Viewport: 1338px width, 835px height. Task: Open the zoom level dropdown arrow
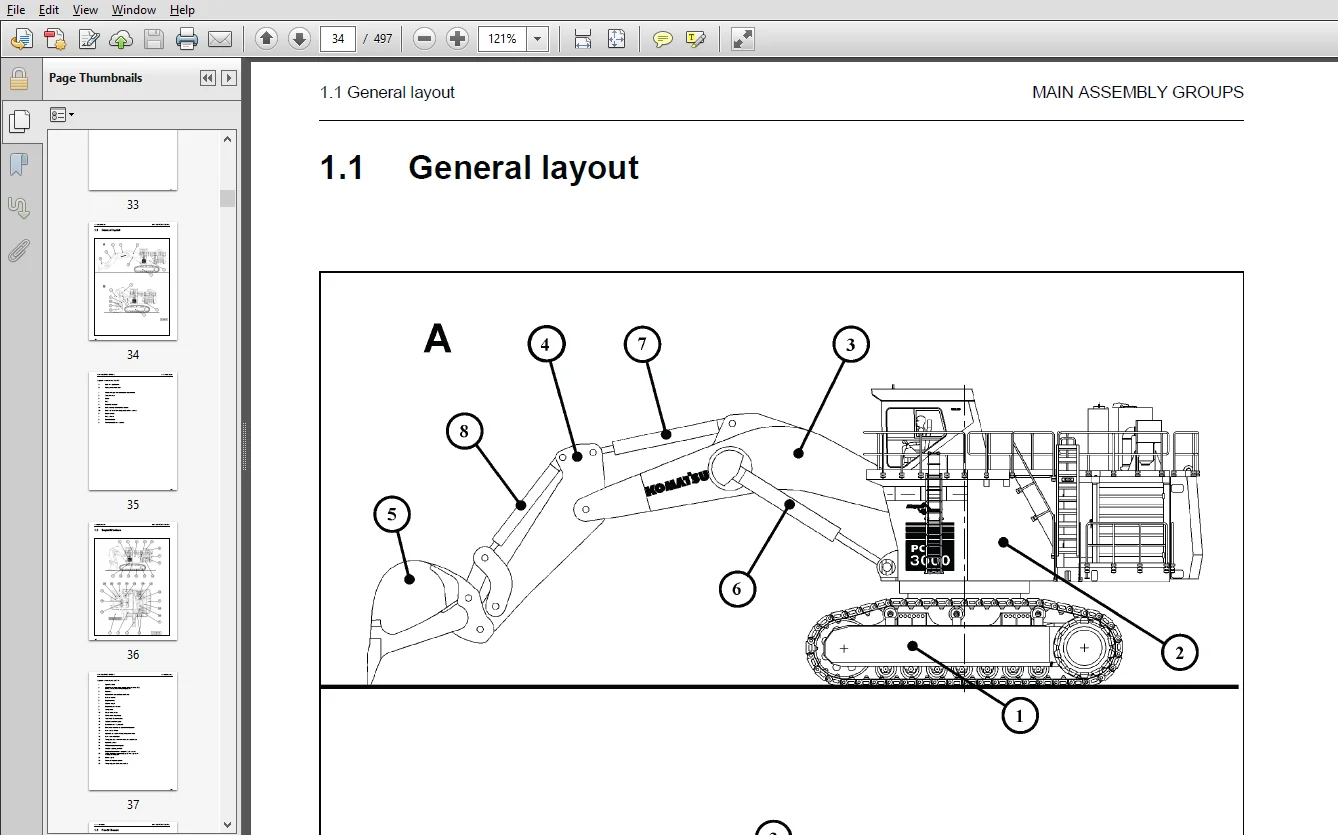click(538, 39)
